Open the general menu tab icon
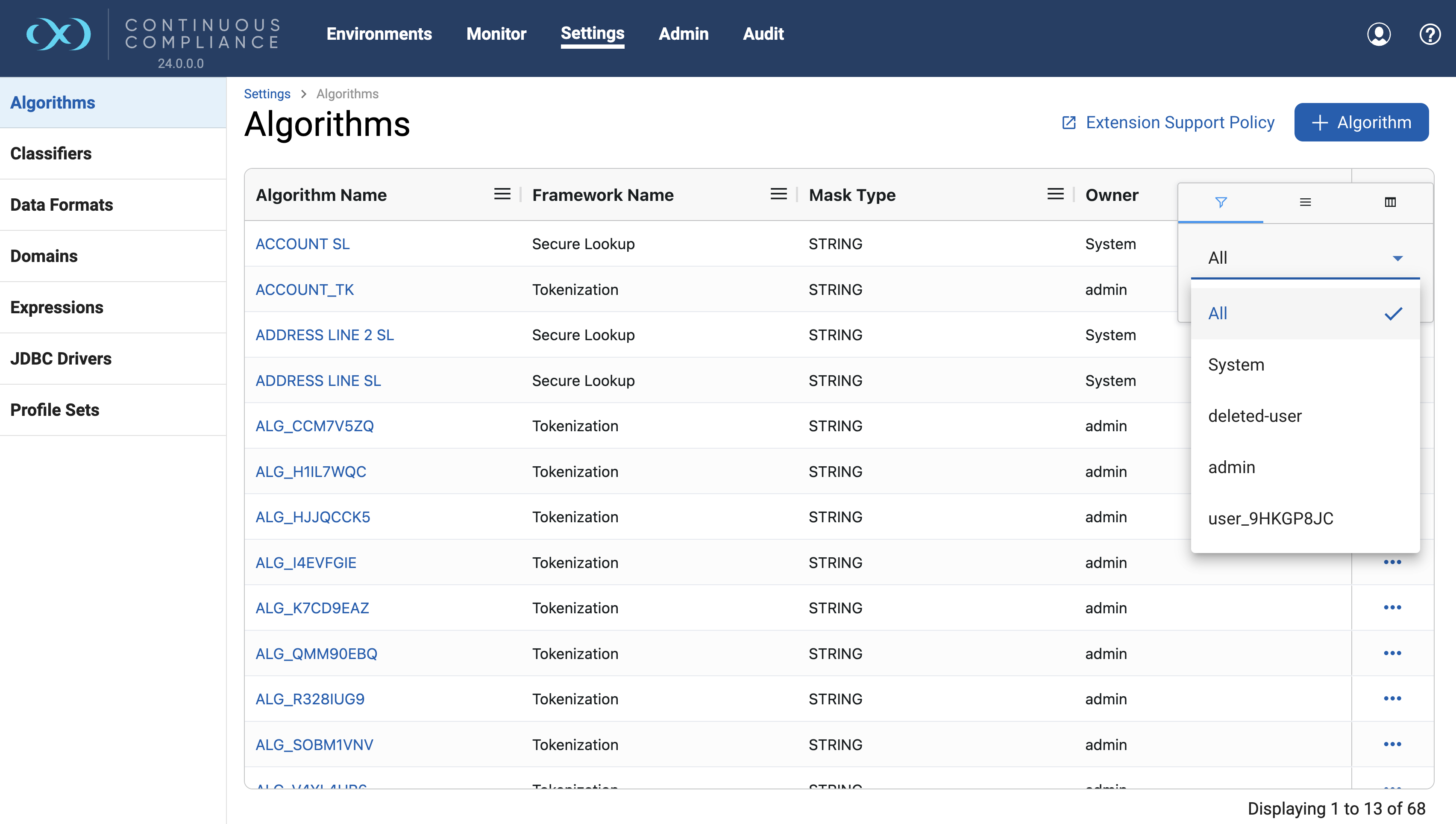 1305,202
